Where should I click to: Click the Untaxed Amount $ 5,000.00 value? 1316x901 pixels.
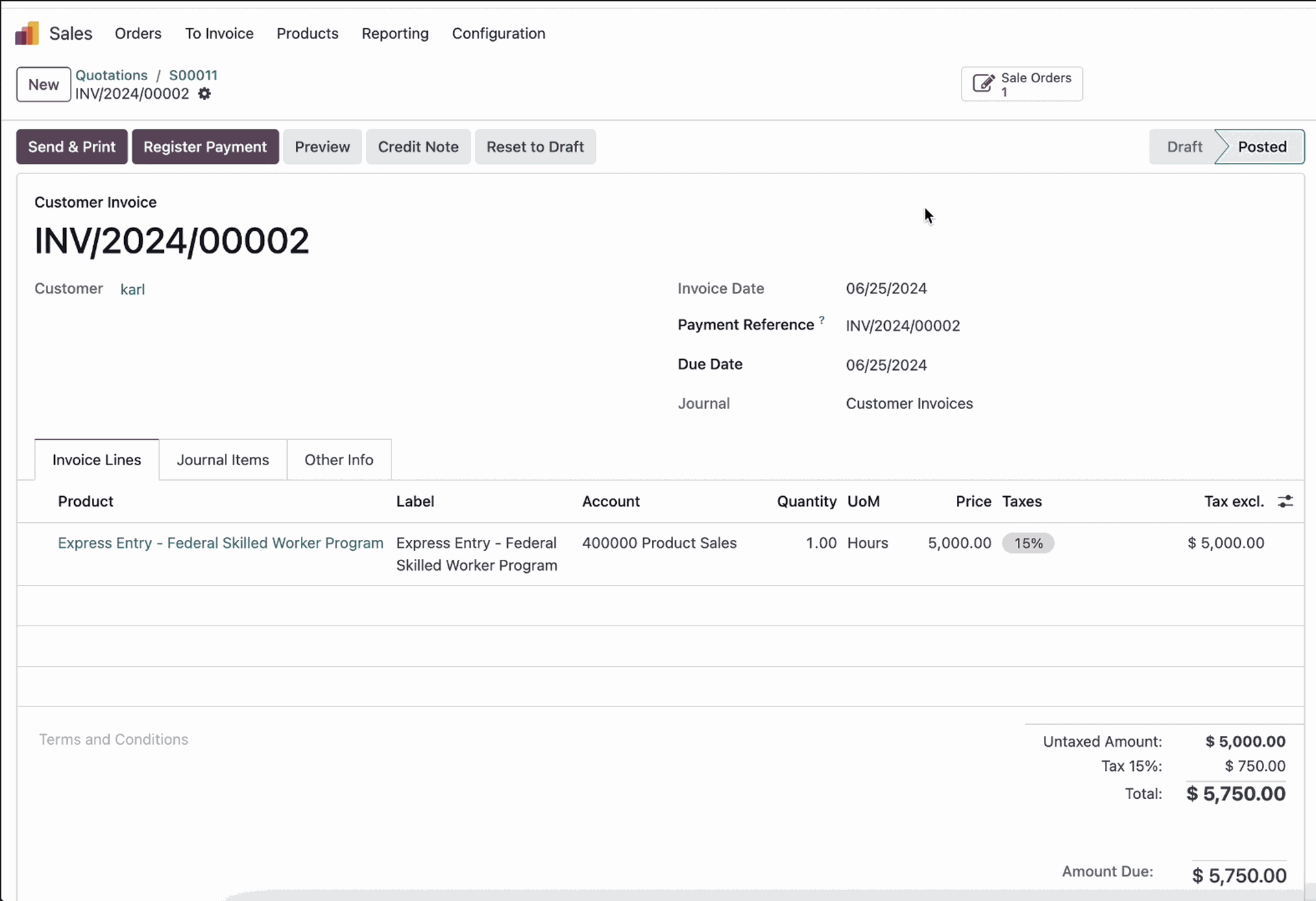[1245, 741]
